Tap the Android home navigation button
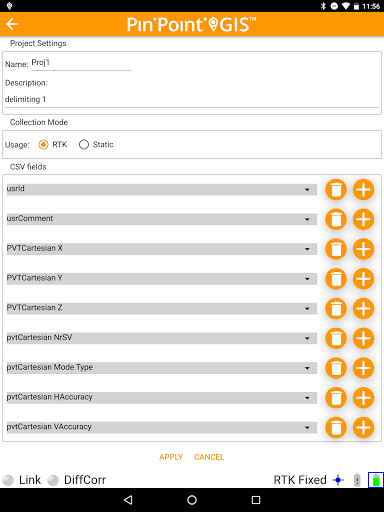This screenshot has height=512, width=384. click(192, 500)
